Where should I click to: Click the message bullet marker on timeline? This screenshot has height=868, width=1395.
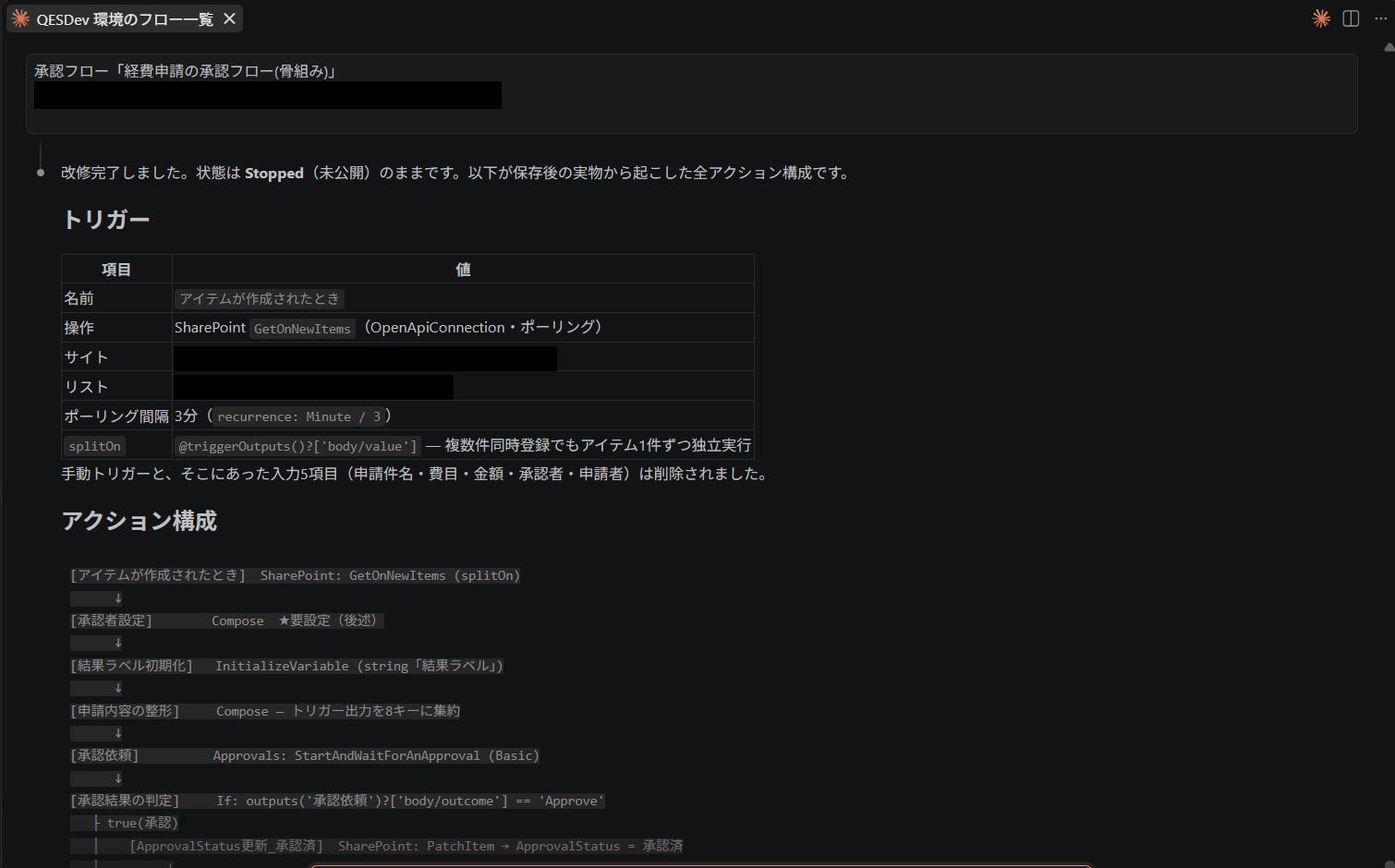(41, 173)
